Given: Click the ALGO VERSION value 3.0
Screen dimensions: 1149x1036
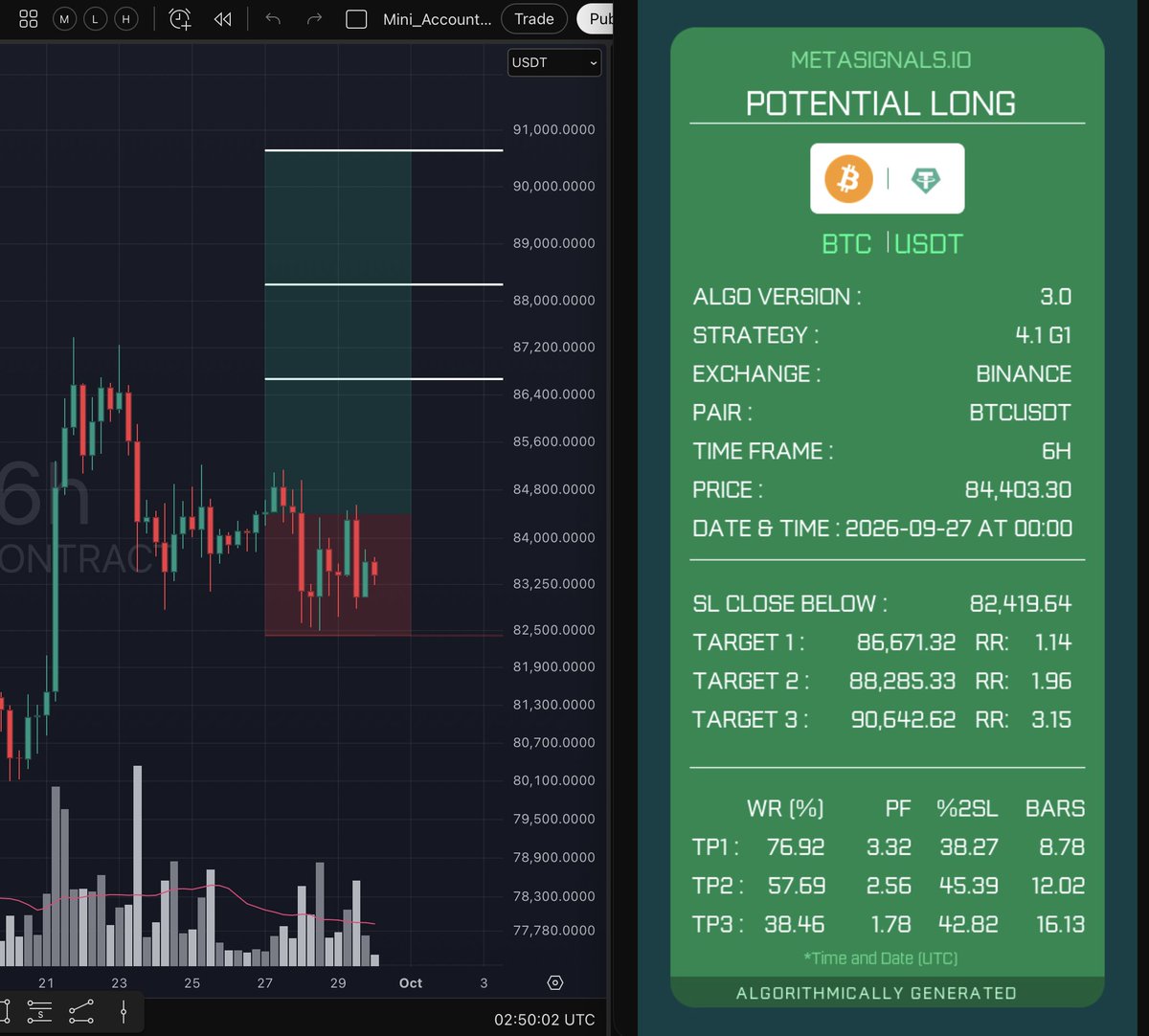Looking at the screenshot, I should coord(1056,297).
